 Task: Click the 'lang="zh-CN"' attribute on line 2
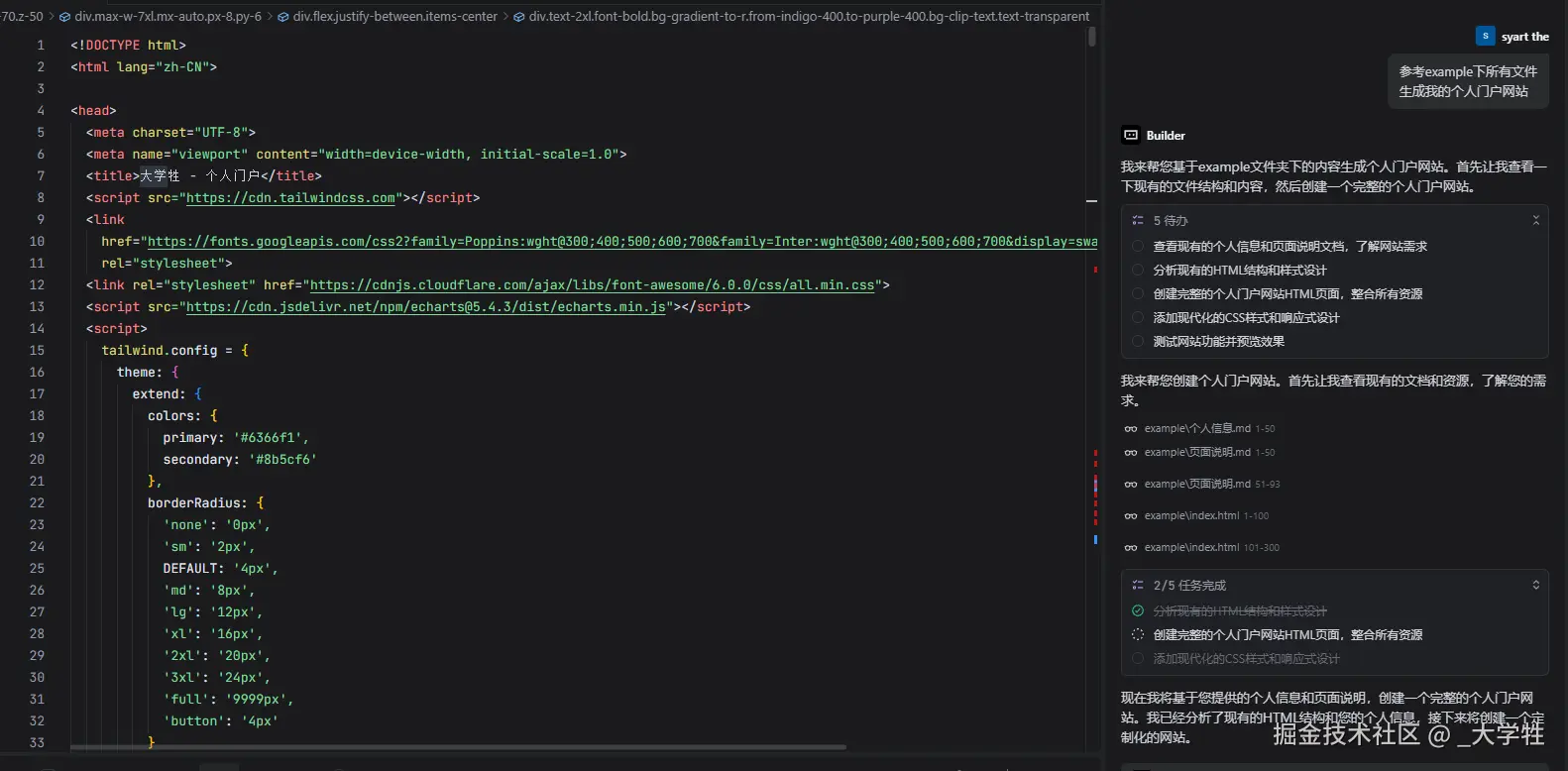tap(163, 67)
